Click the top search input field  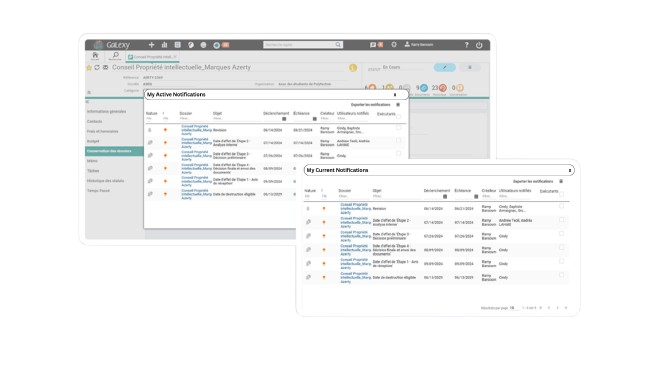coord(302,45)
